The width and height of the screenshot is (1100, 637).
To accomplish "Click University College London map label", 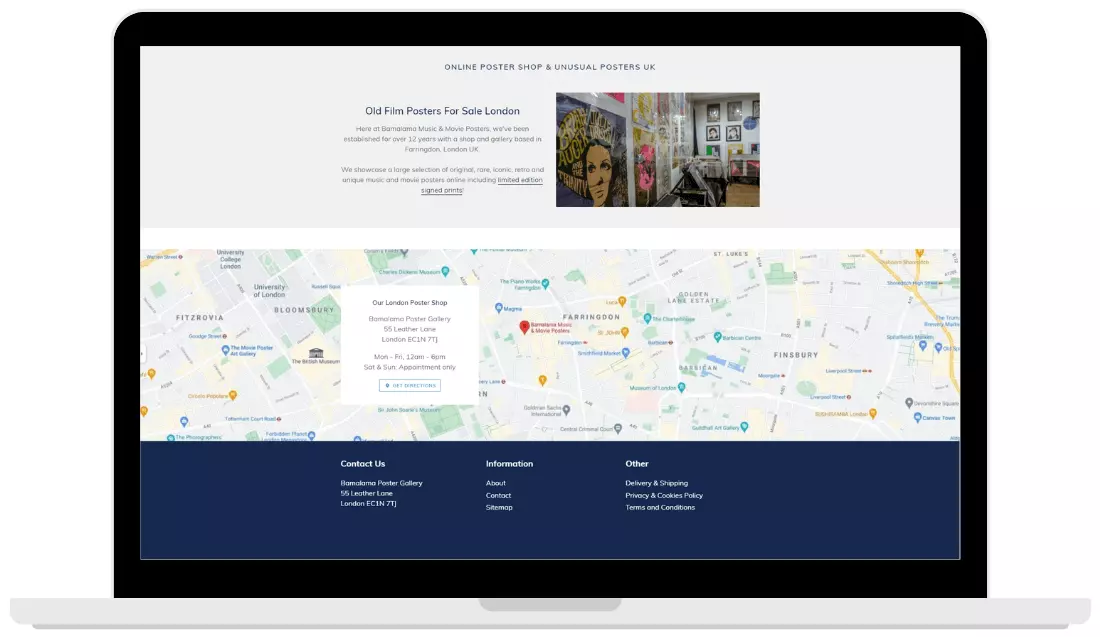I will [230, 260].
